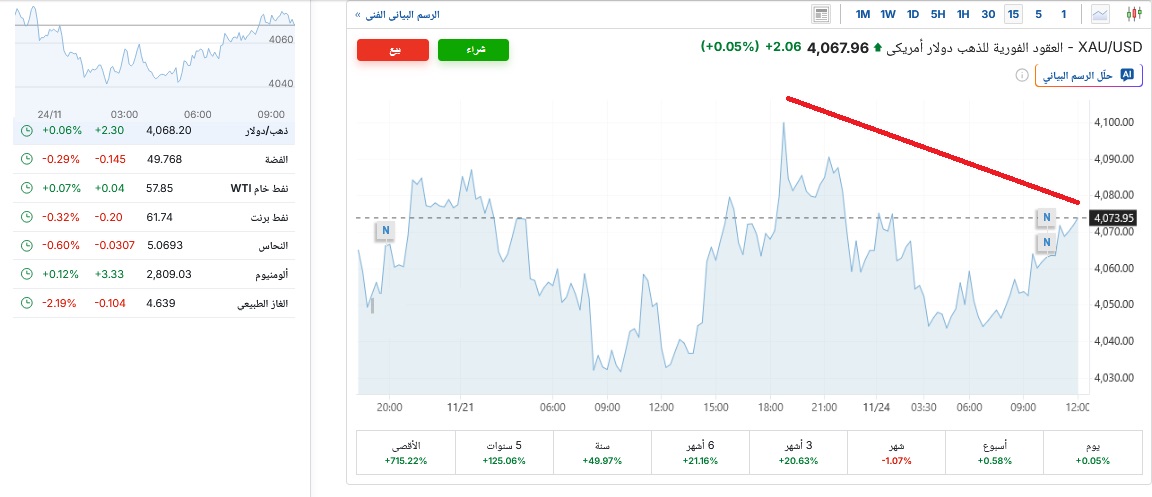1152x497 pixels.
Task: Set chart interval to 1D
Action: 912,14
